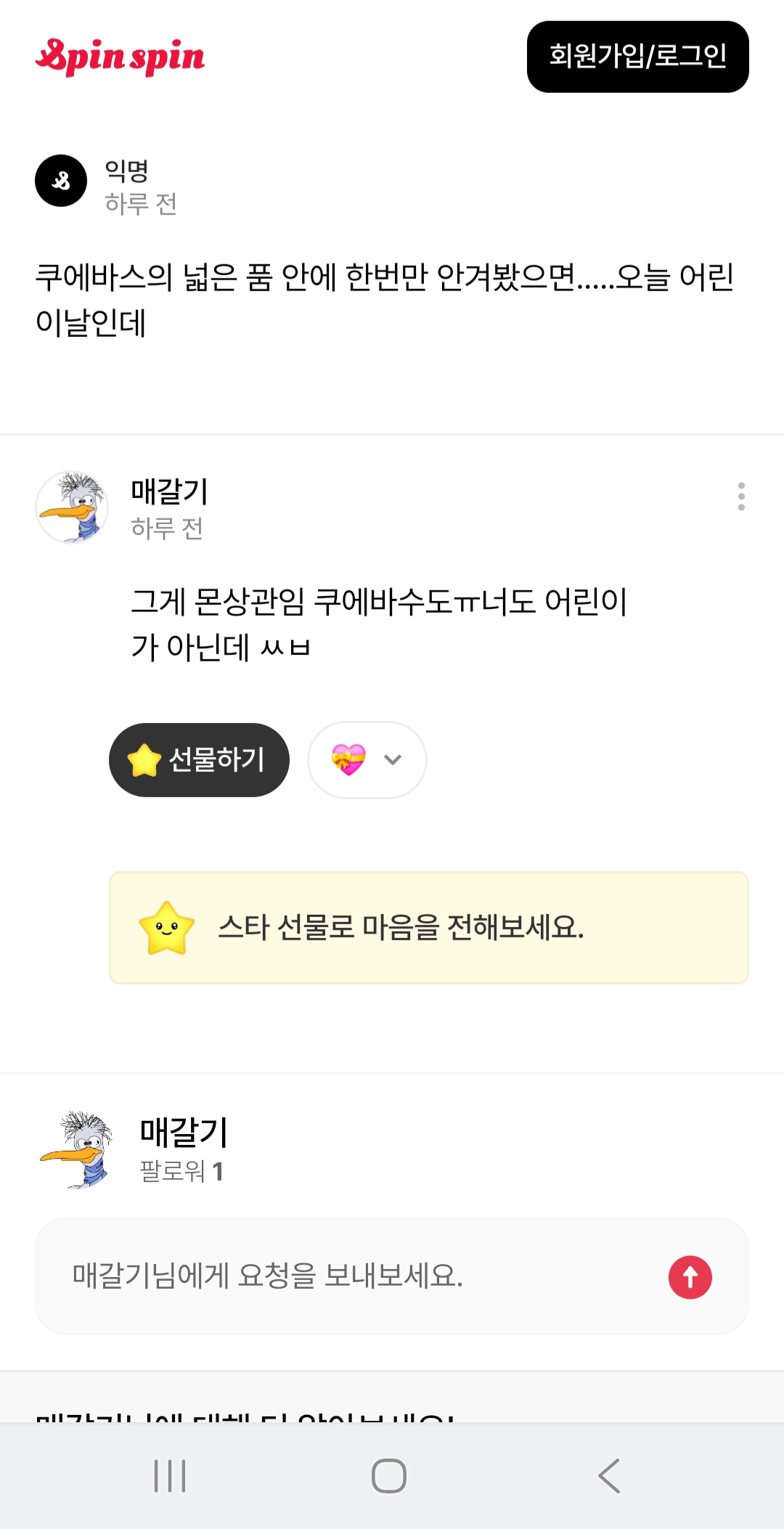Viewport: 784px width, 1529px height.
Task: Tap the smiling star icon in the banner
Action: [166, 928]
